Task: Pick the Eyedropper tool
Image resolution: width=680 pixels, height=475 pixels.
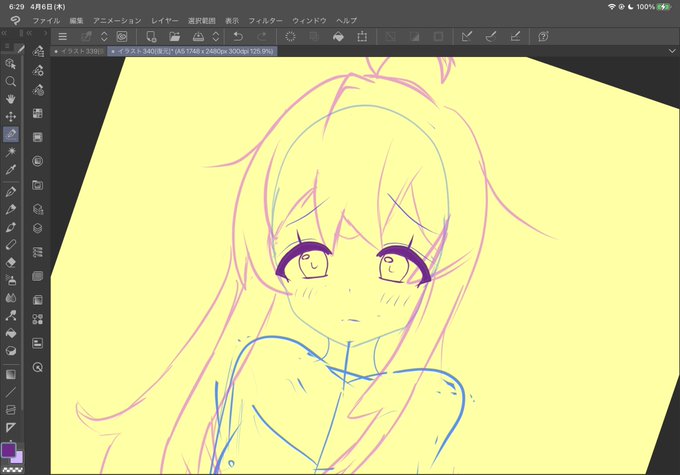Action: 11,170
